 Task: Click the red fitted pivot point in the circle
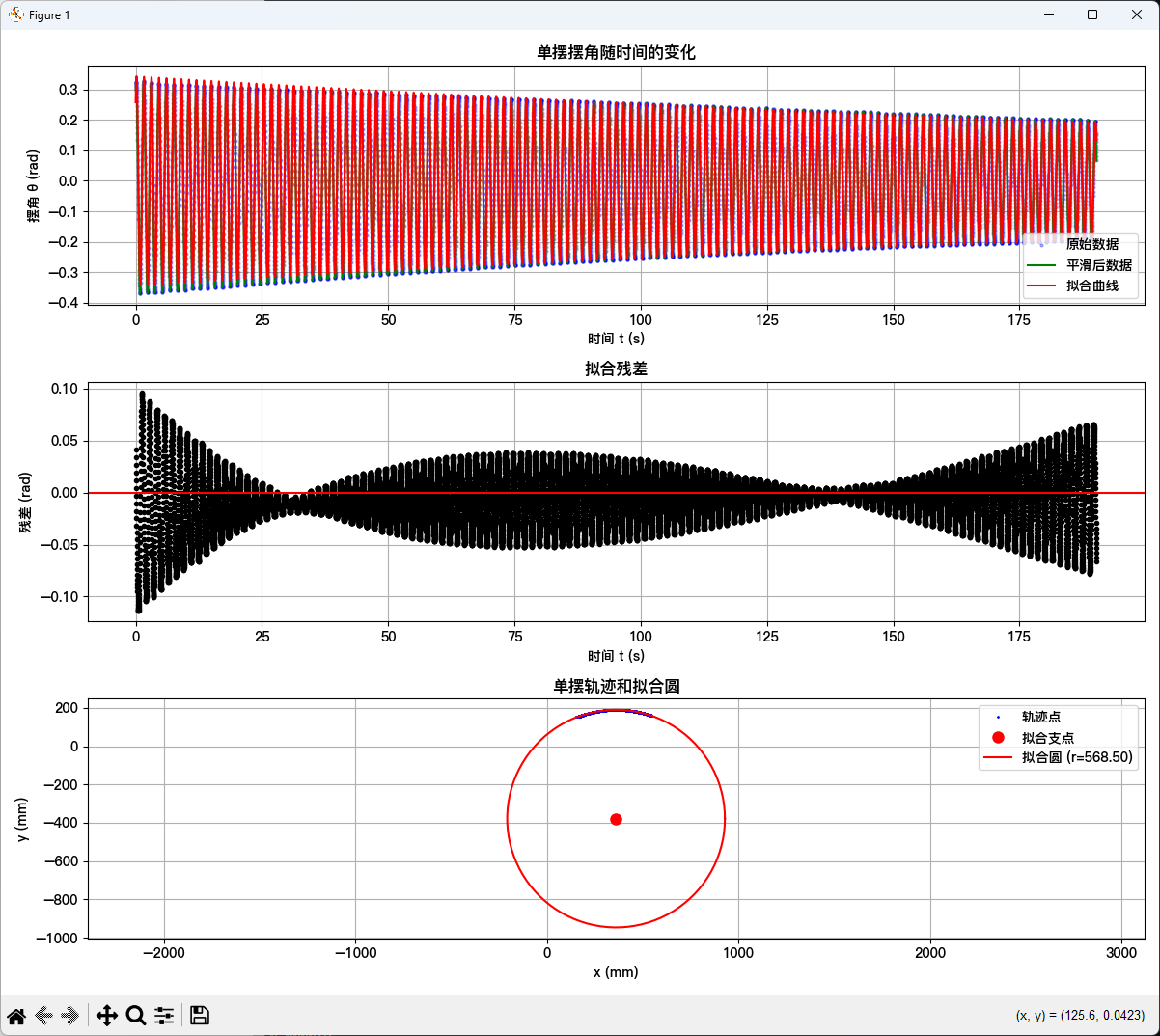coord(616,819)
